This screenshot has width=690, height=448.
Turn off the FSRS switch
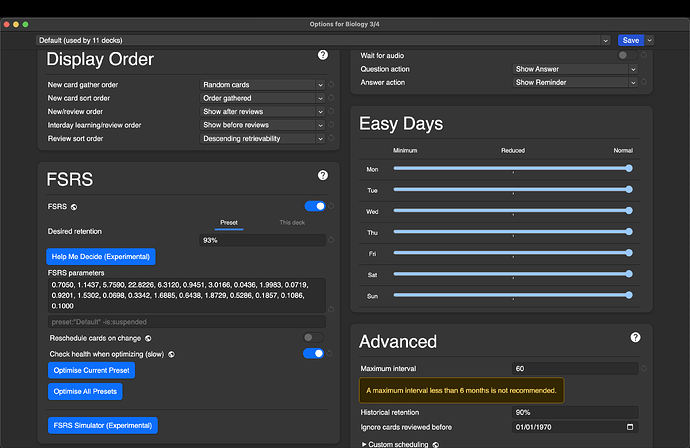click(x=315, y=206)
